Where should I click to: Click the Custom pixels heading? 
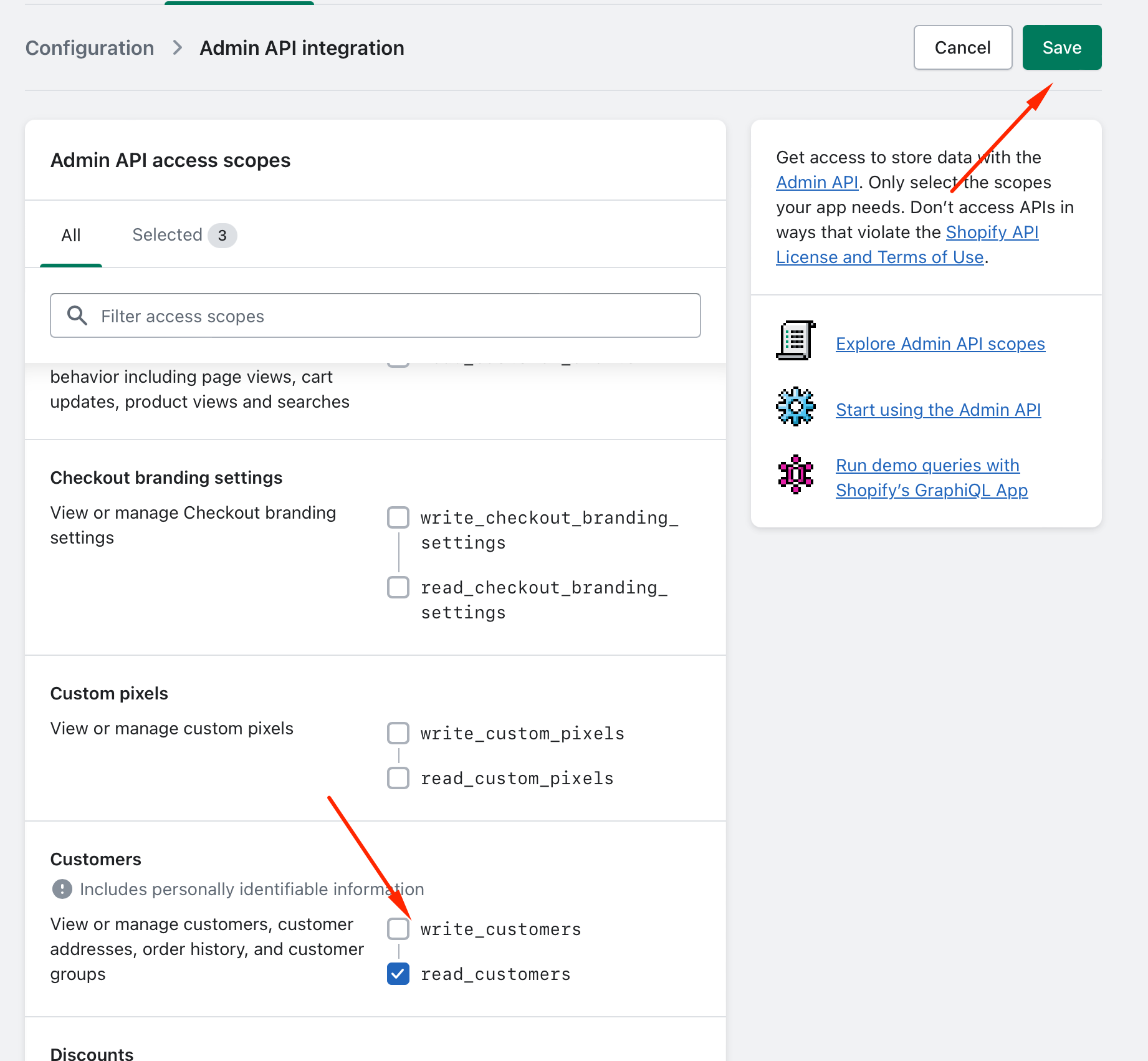[x=109, y=693]
